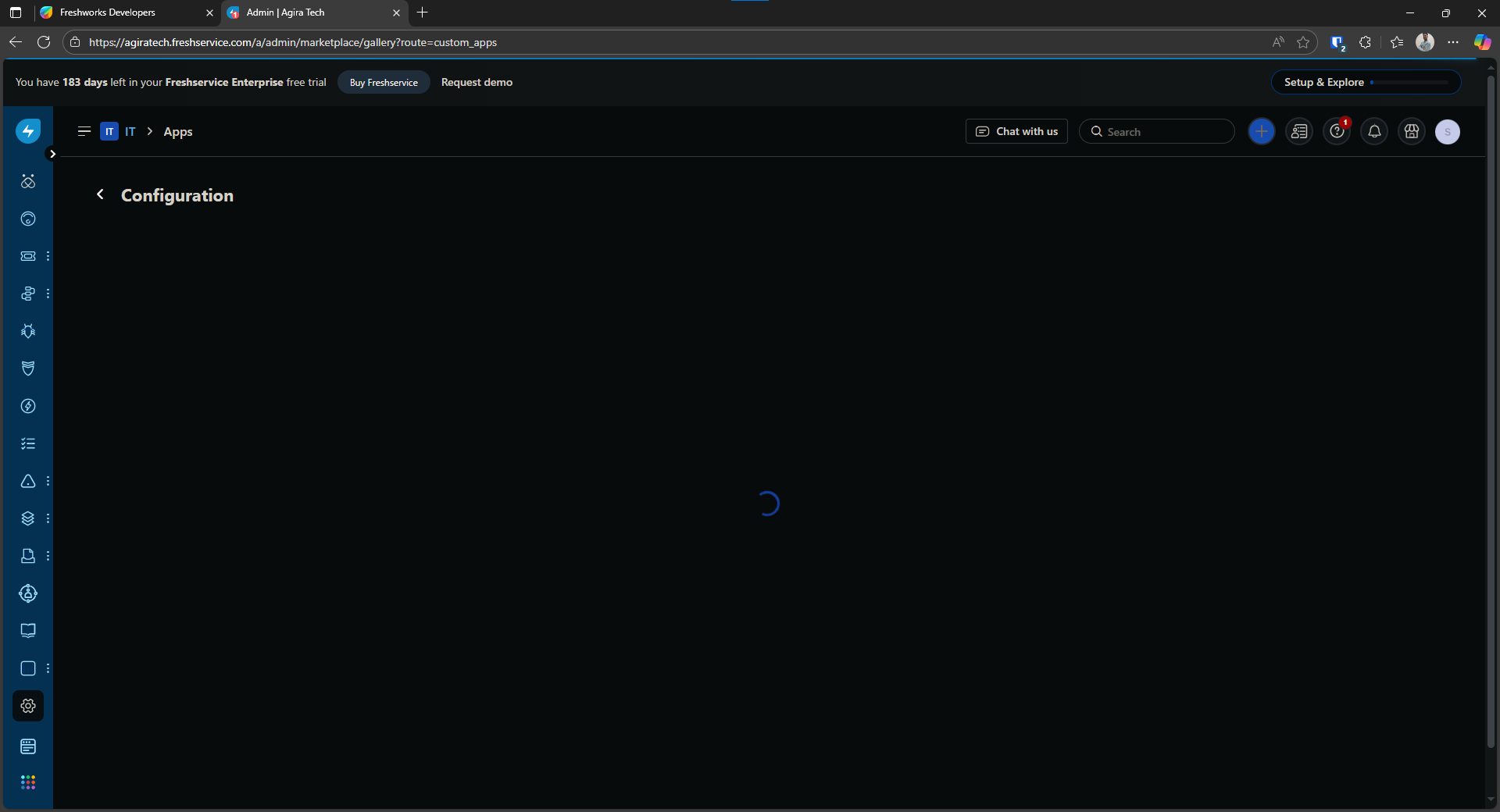Screen dimensions: 1500x812
Task: Click the IT workspace breadcrumb
Action: click(x=130, y=132)
